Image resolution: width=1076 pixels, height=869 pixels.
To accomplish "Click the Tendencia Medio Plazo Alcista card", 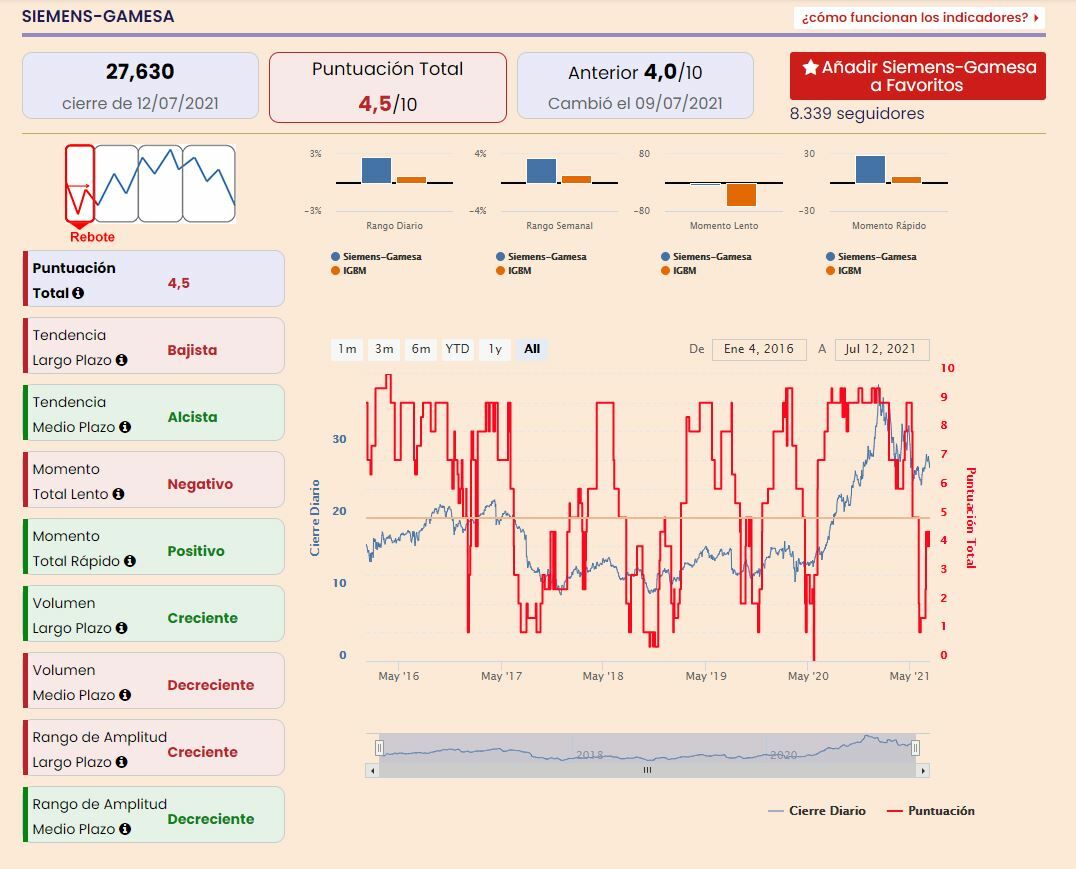I will click(x=154, y=413).
